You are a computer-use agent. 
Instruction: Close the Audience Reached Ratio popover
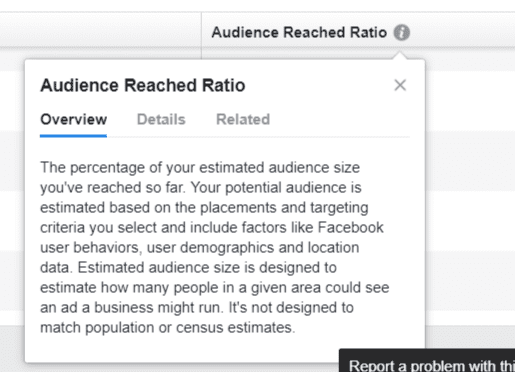click(x=400, y=85)
